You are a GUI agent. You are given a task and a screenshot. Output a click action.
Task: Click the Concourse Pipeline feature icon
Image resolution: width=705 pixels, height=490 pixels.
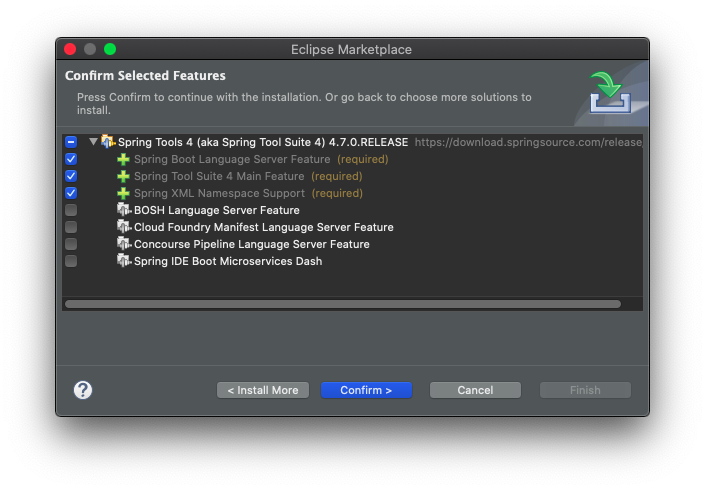click(x=124, y=244)
